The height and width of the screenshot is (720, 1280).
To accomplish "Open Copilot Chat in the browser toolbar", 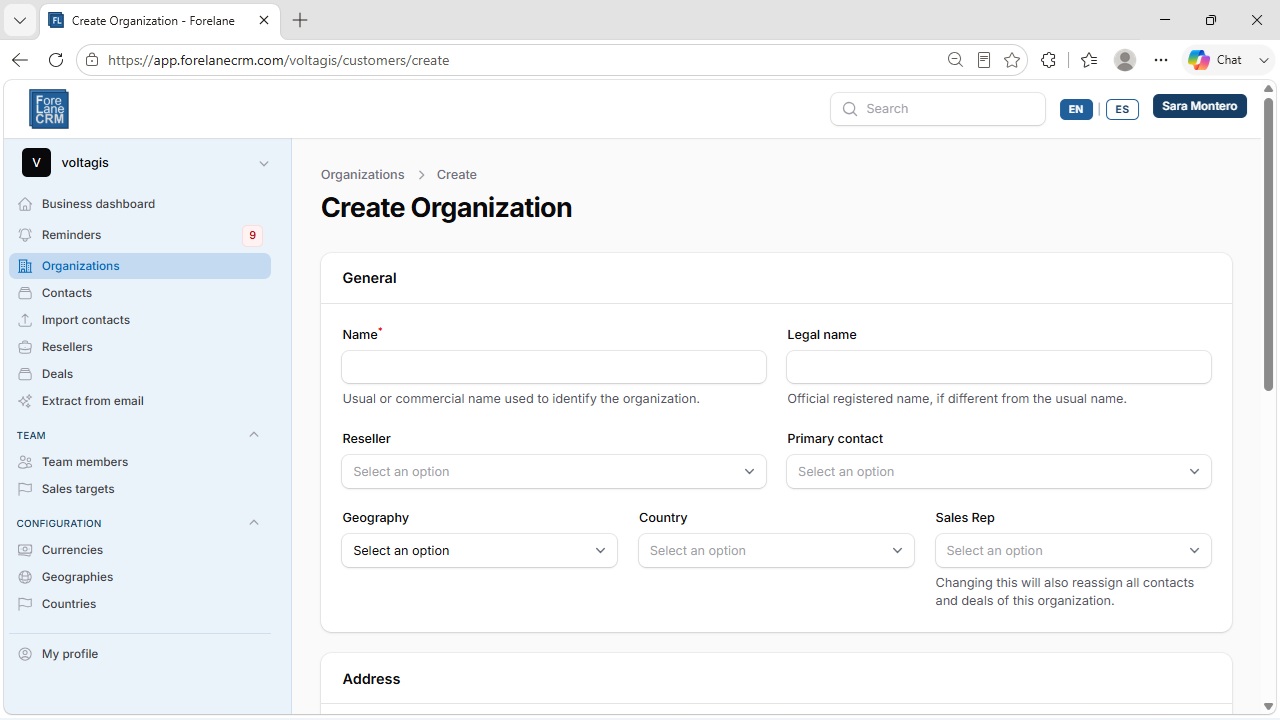I will (1215, 60).
